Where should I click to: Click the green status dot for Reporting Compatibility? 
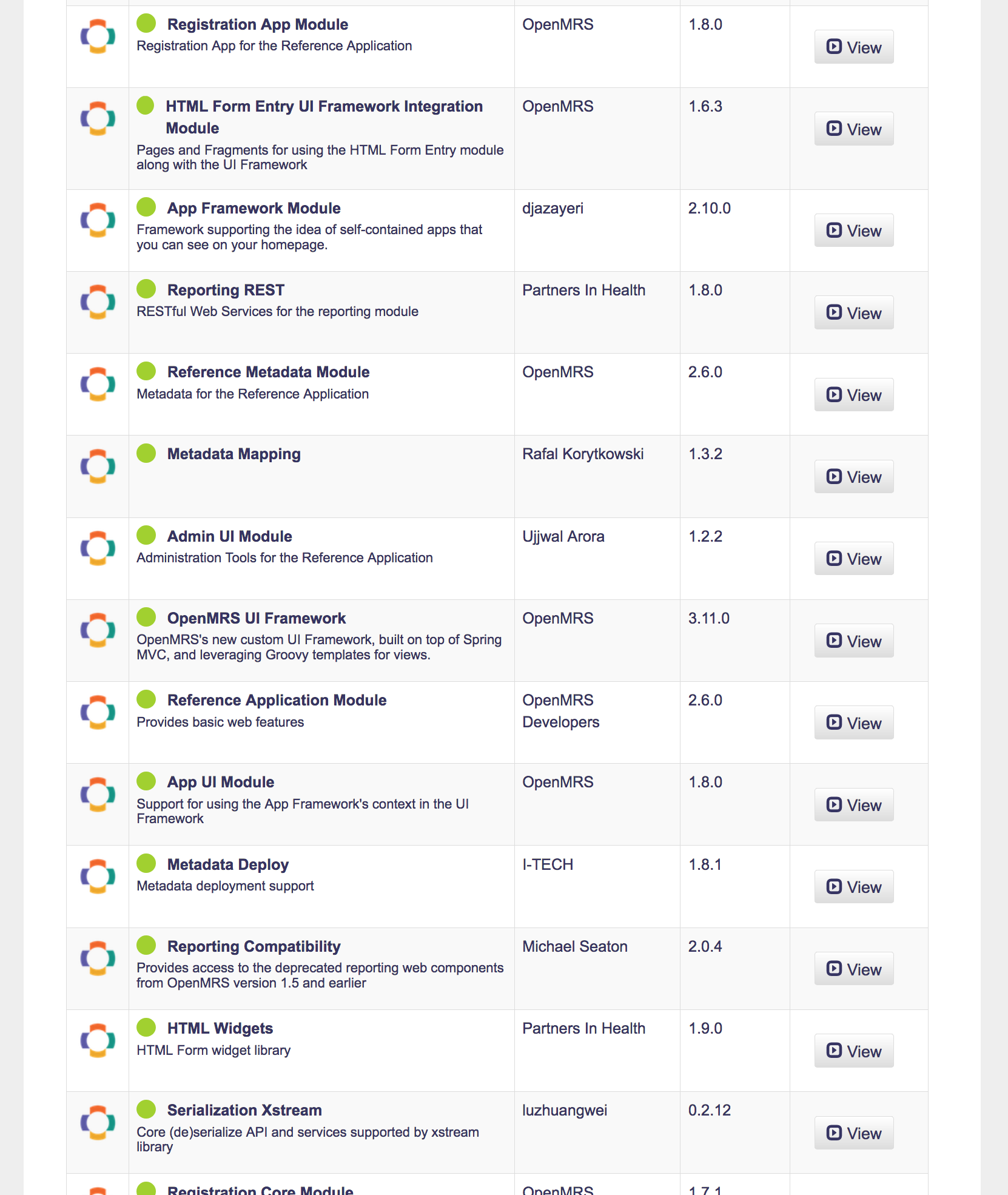coord(146,945)
